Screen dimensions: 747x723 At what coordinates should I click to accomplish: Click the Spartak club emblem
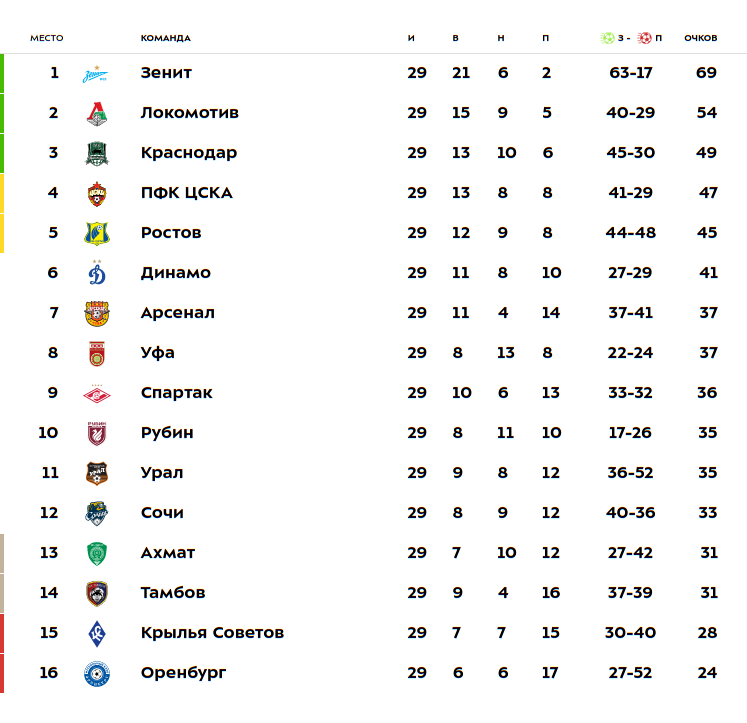(x=96, y=393)
